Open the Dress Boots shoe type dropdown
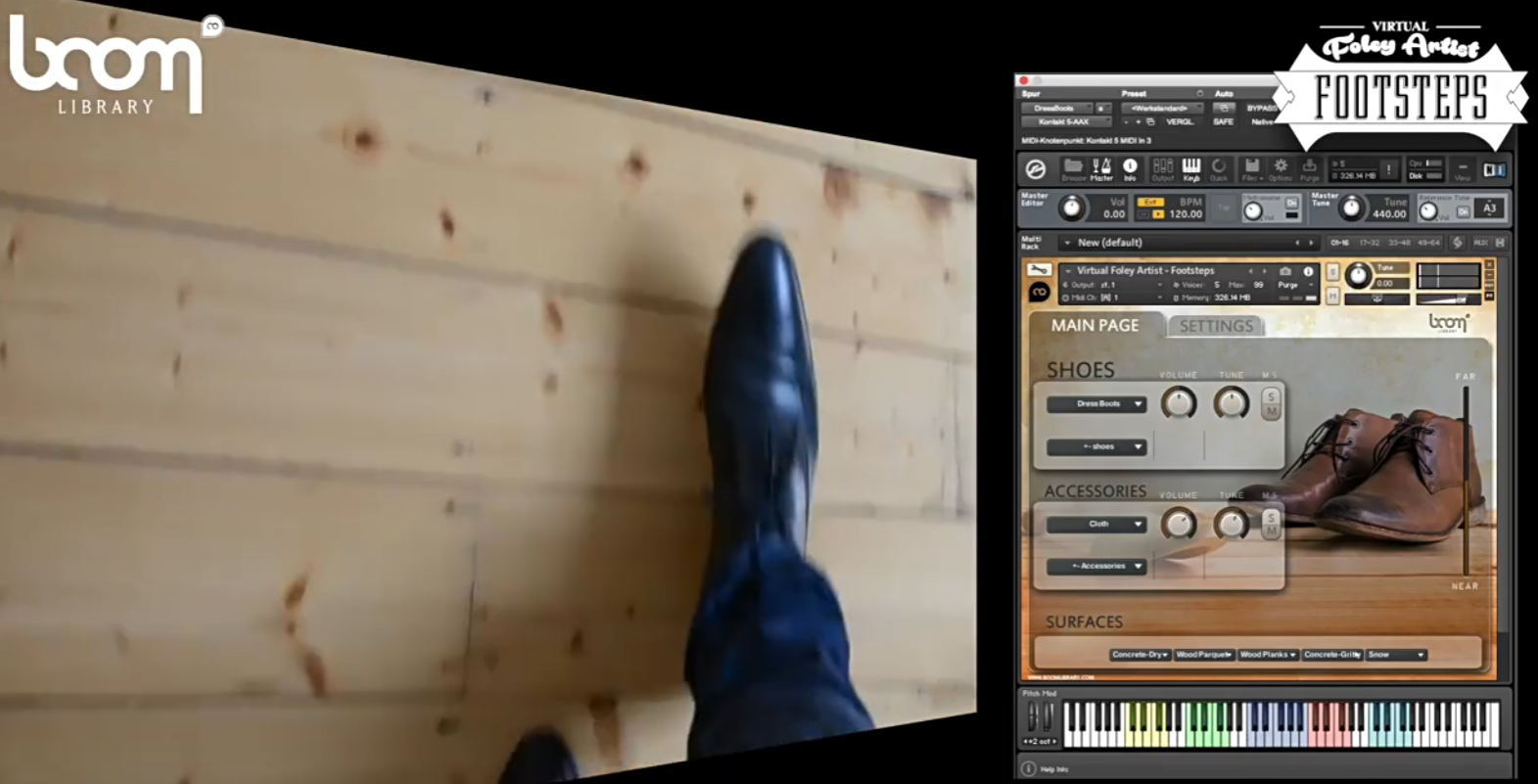This screenshot has width=1538, height=784. pyautogui.click(x=1096, y=403)
